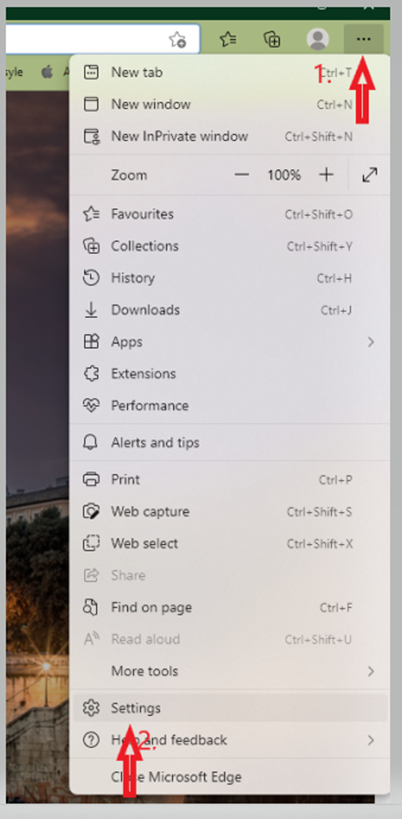Expand the More tools submenu
The height and width of the screenshot is (819, 402).
click(x=230, y=671)
